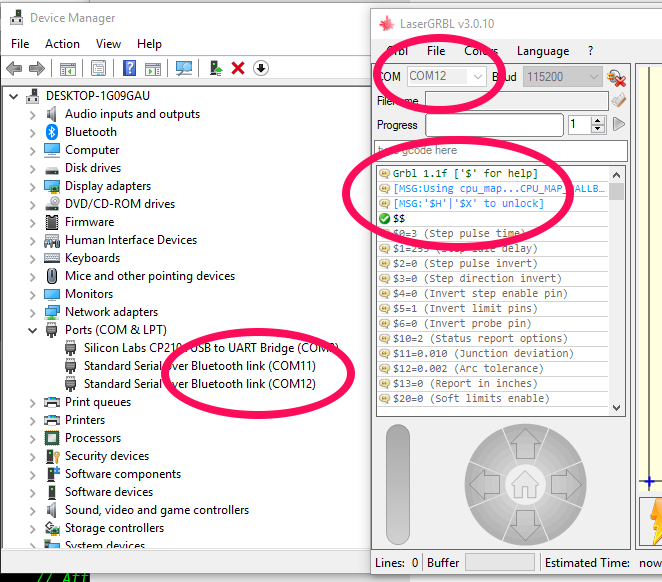Viewport: 662px width, 582px height.
Task: Increase the run count with the up stepper
Action: (598, 121)
